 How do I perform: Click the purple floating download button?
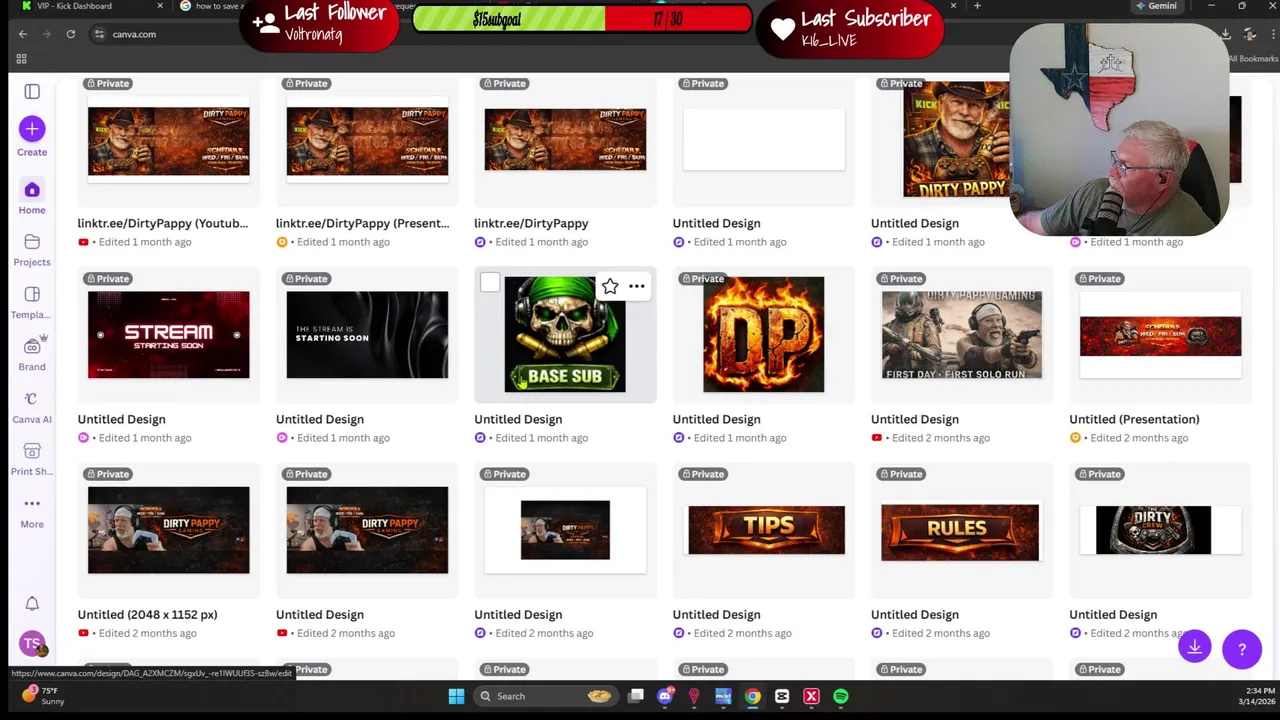[1195, 647]
